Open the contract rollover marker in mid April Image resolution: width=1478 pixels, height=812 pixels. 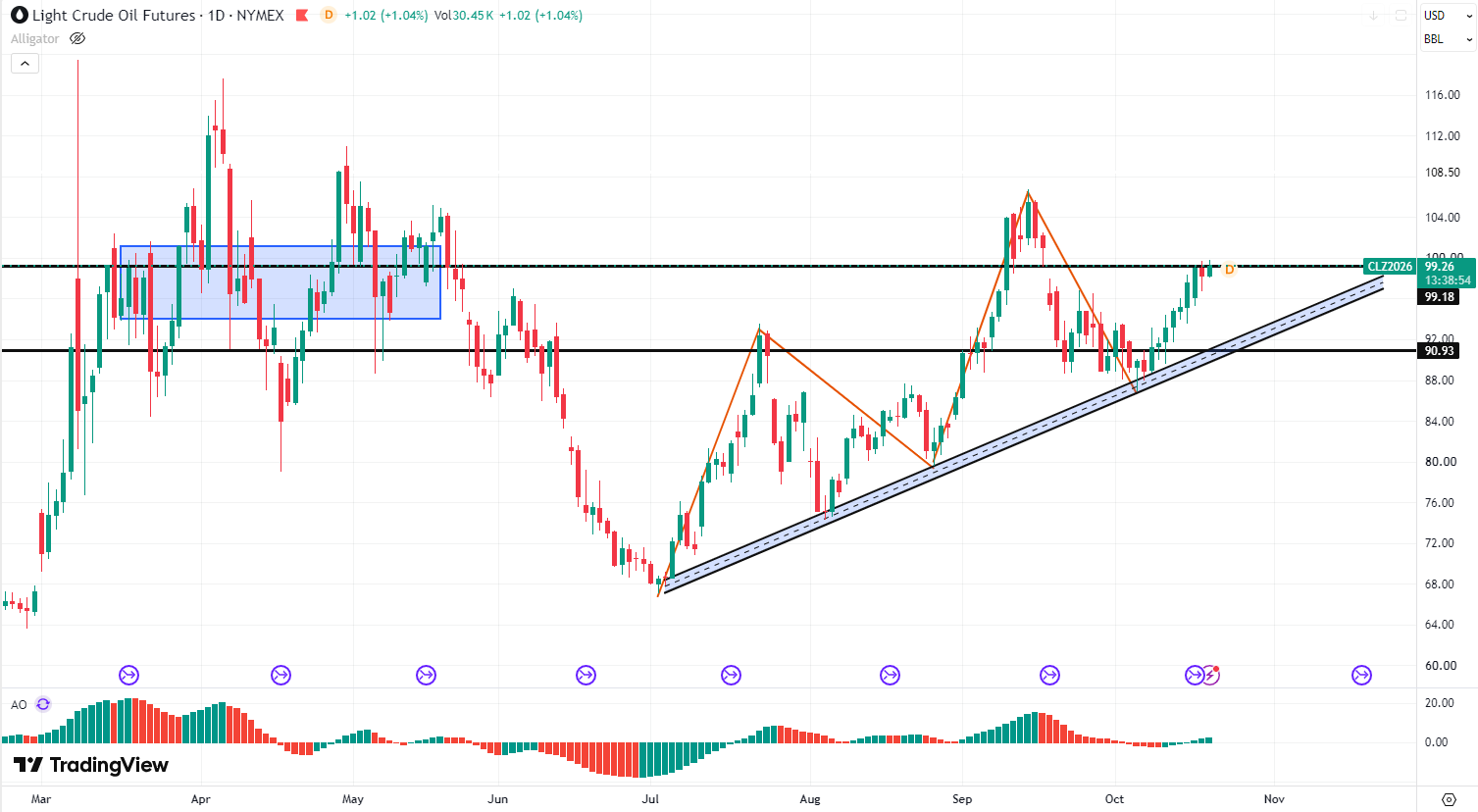[280, 675]
